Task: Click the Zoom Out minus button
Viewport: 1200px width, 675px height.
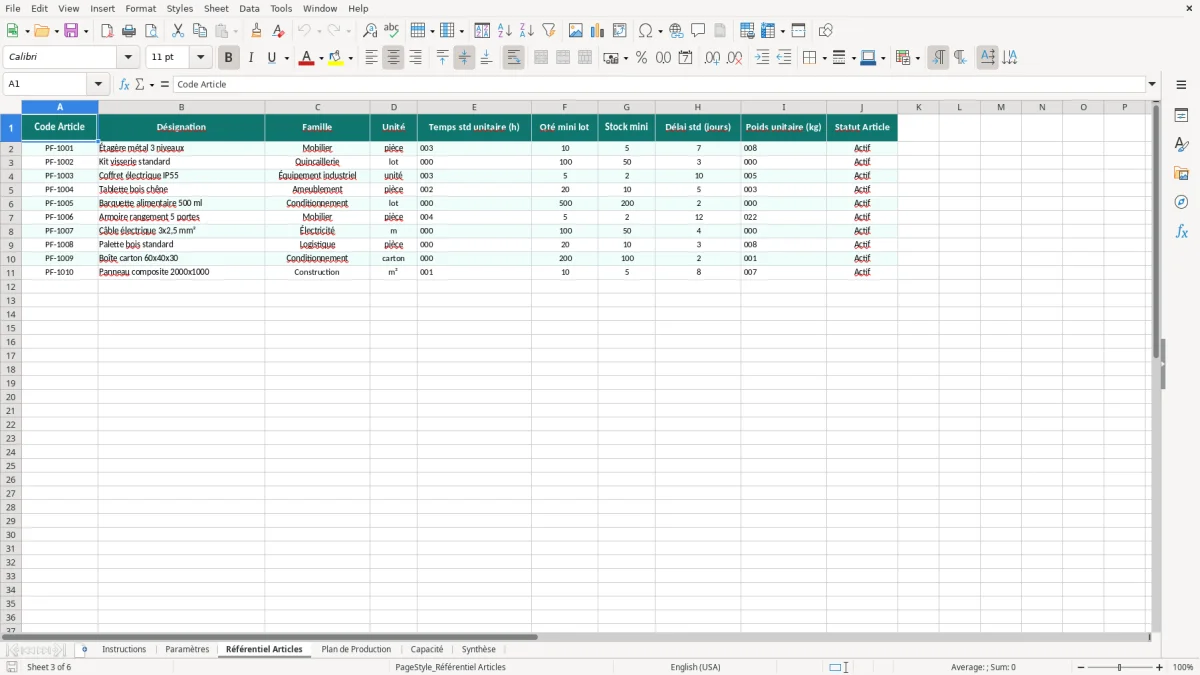Action: [1081, 667]
